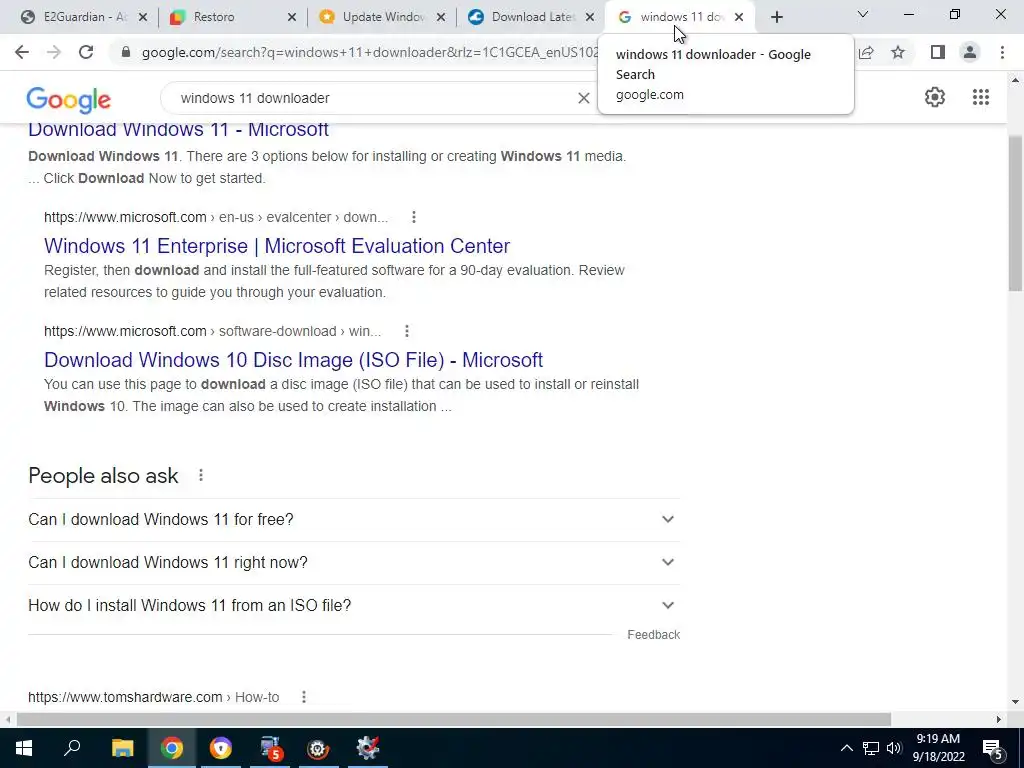Open the Windows Start menu
1024x768 pixels.
point(24,748)
